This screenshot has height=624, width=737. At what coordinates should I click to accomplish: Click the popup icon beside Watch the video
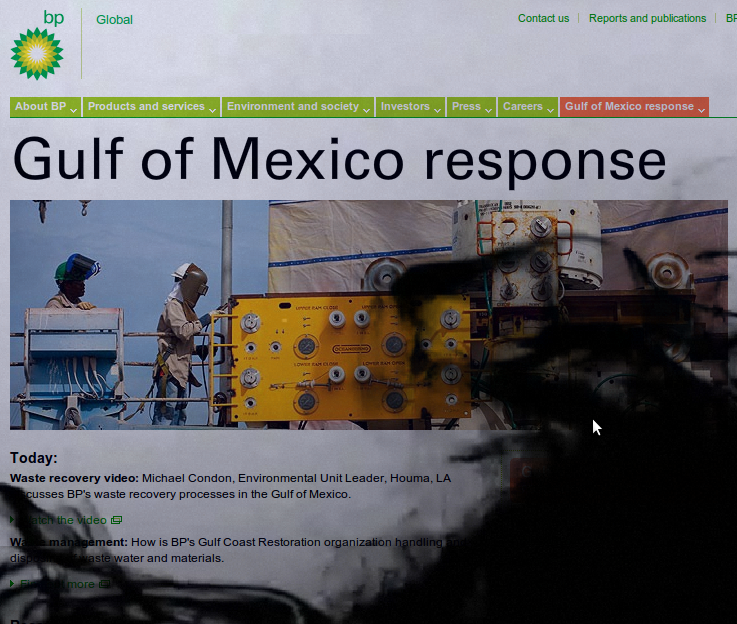click(x=116, y=520)
